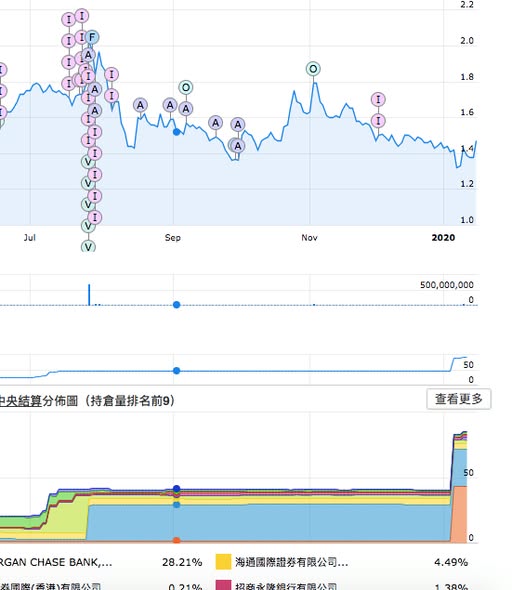Image resolution: width=512 pixels, height=590 pixels.
Task: Click the light blue dot in the stacked area
Action: [x=176, y=505]
